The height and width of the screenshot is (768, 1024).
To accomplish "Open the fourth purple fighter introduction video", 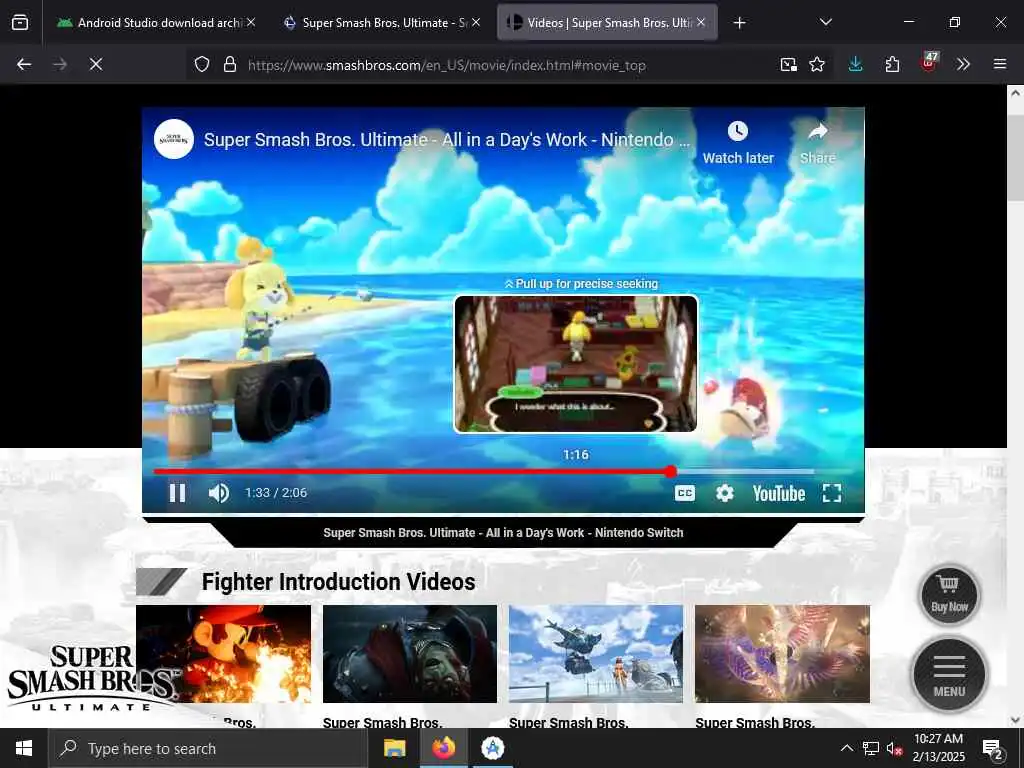I will click(782, 654).
